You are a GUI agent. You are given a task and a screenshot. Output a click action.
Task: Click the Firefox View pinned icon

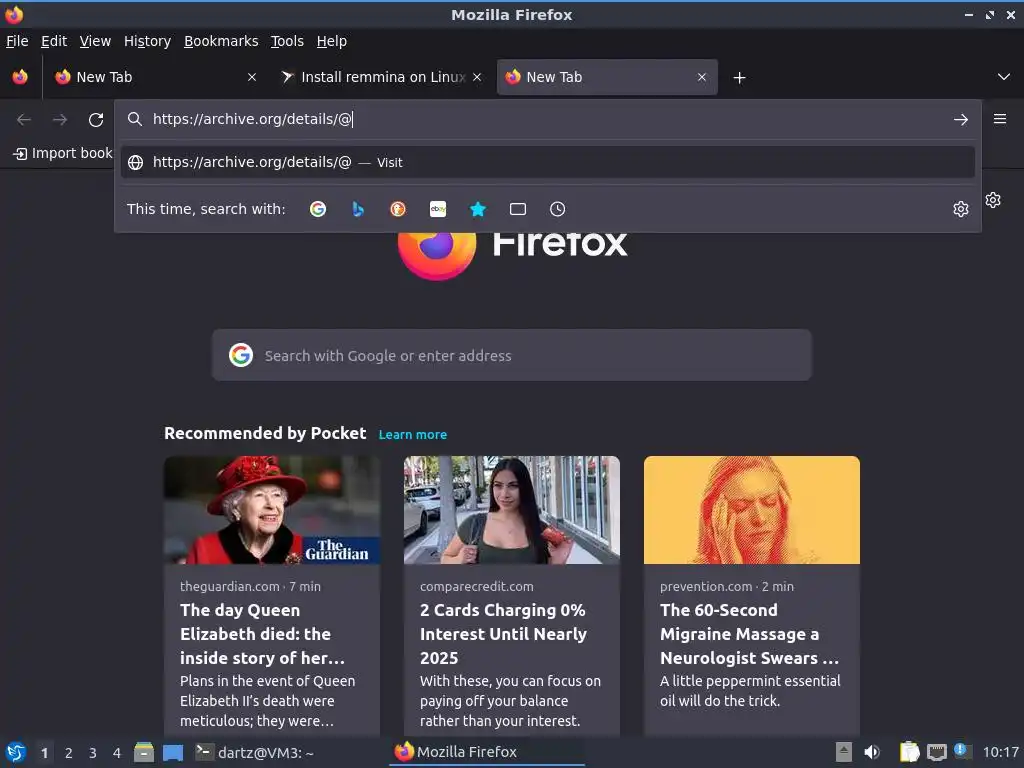(20, 77)
